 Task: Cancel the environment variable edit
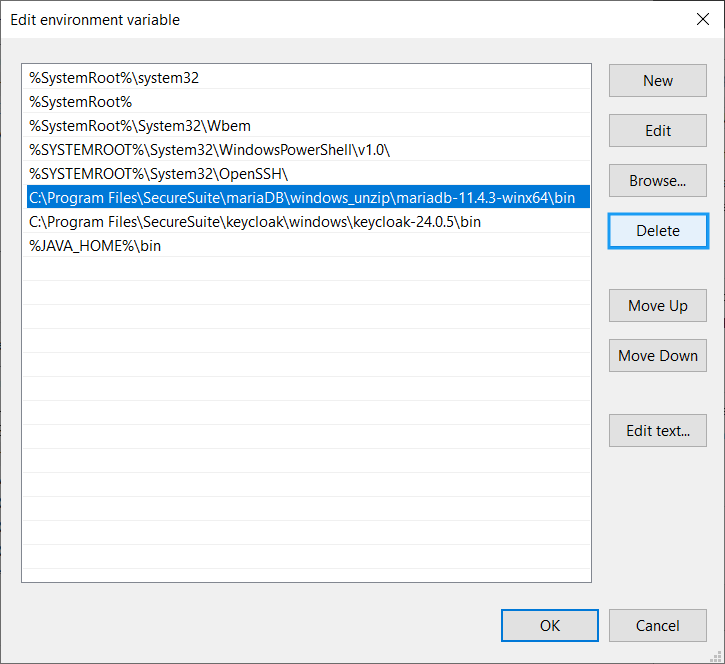coord(657,625)
